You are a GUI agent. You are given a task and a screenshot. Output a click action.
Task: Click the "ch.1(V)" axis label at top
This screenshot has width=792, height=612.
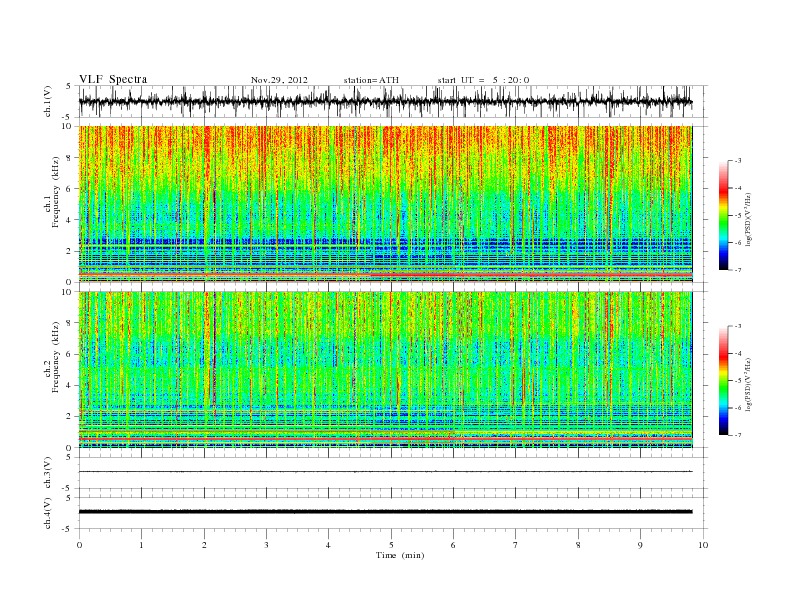48,102
